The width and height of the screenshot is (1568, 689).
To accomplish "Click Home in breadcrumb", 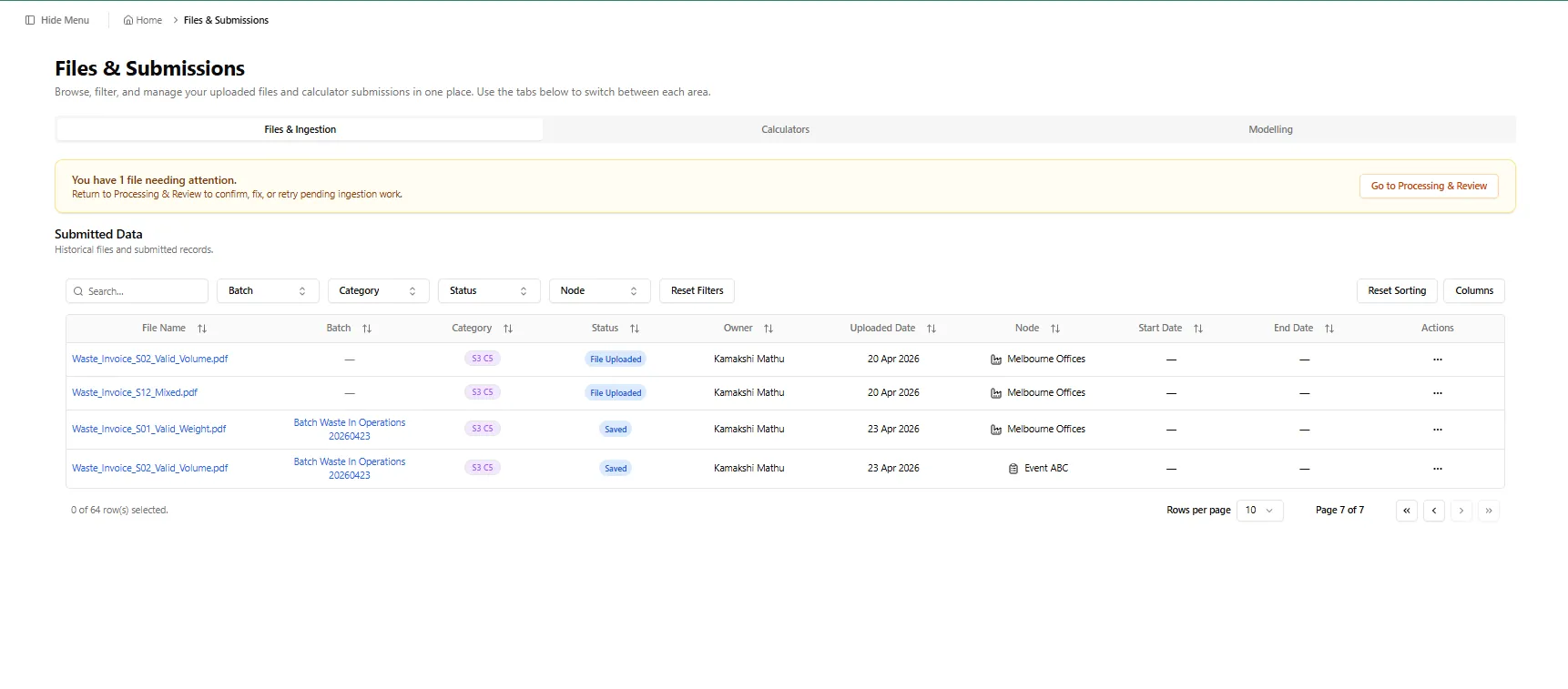I will [149, 20].
